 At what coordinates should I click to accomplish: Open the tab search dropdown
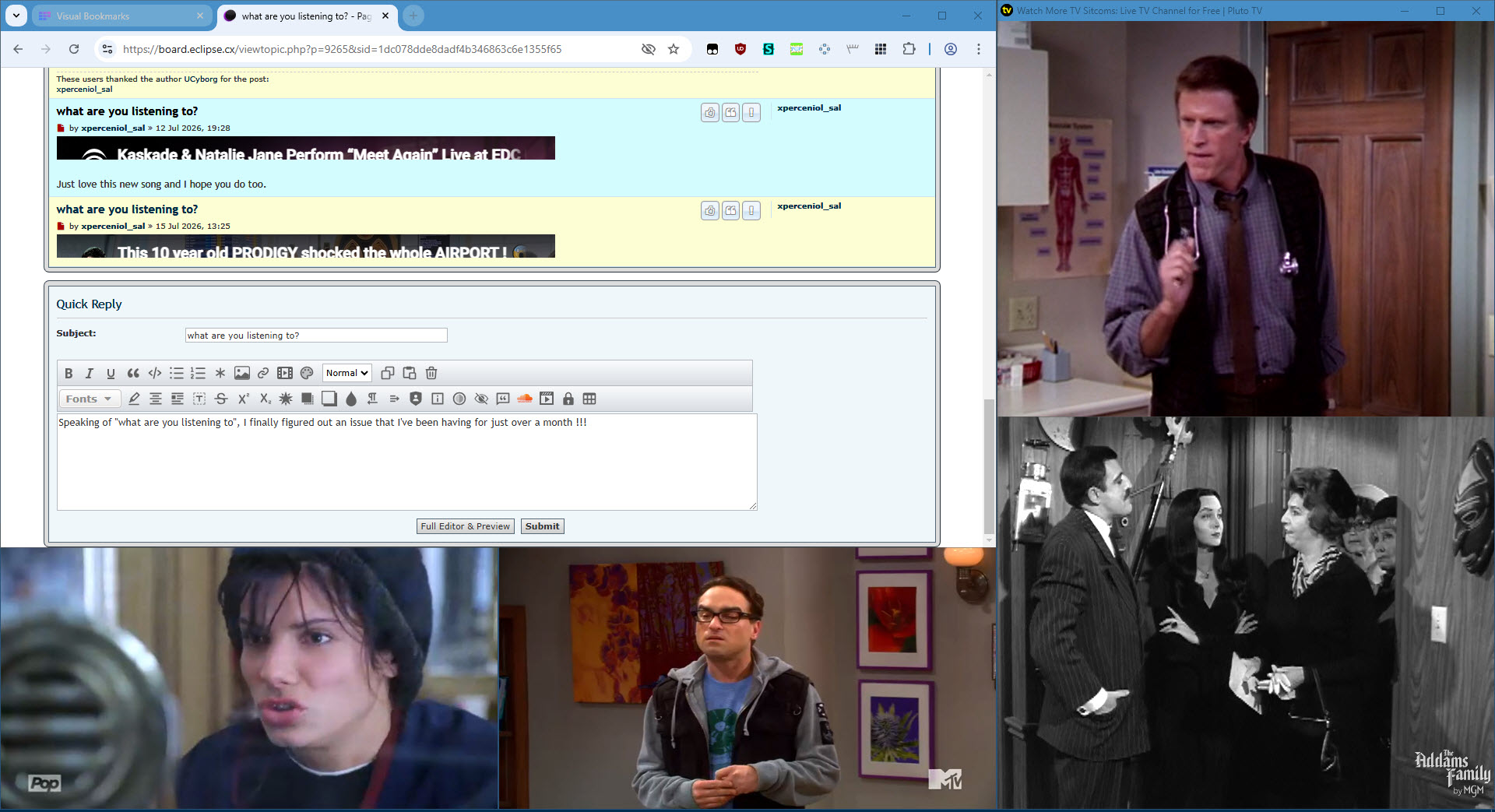pos(16,16)
